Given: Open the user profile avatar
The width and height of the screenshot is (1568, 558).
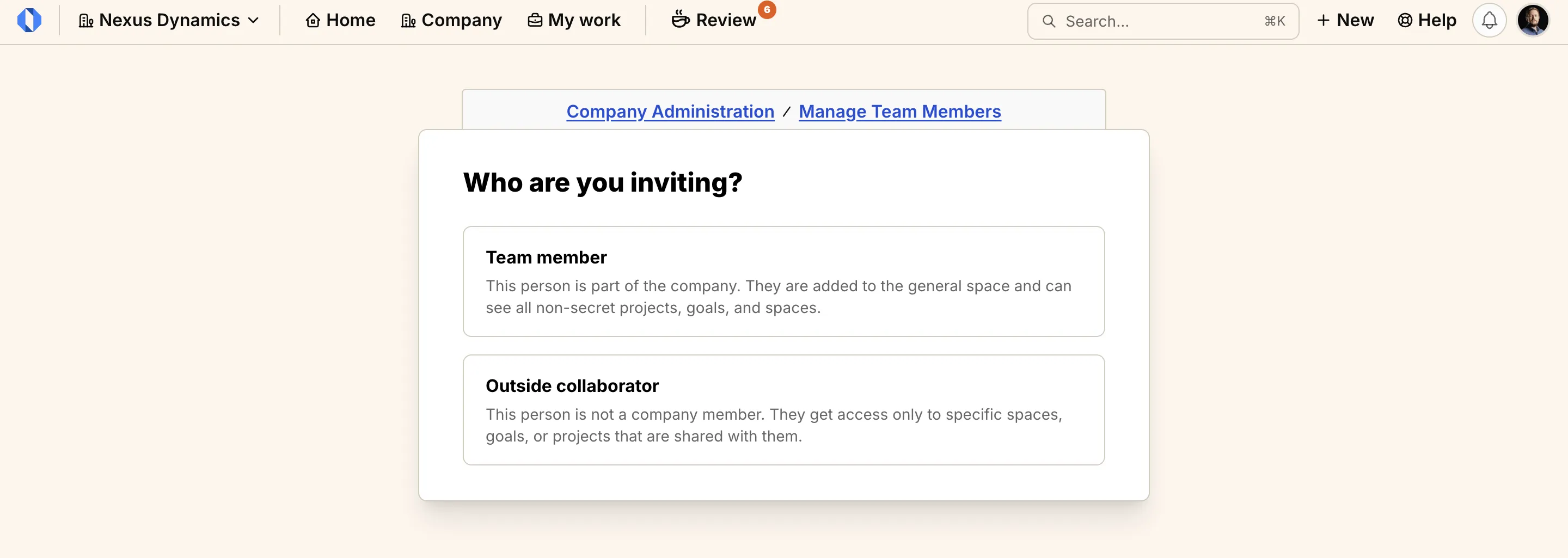Looking at the screenshot, I should click(1532, 21).
